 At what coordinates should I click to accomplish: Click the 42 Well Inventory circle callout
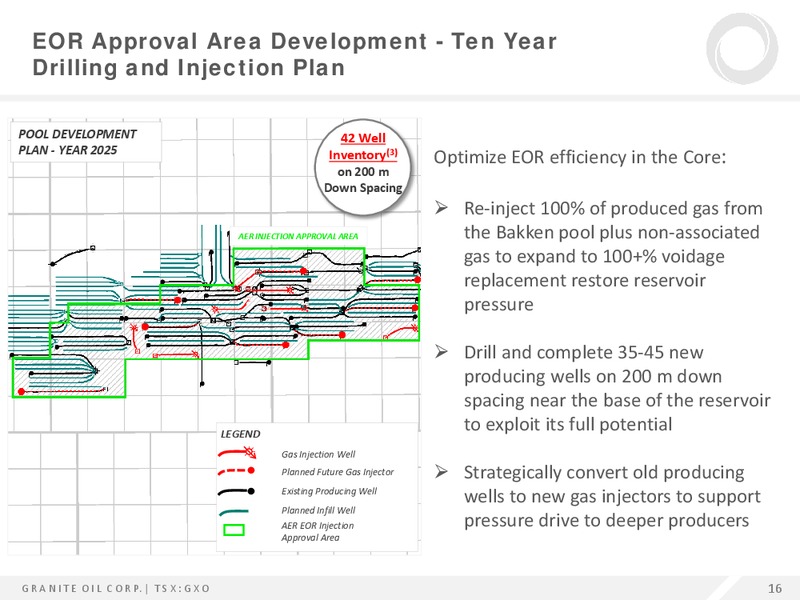tap(363, 167)
